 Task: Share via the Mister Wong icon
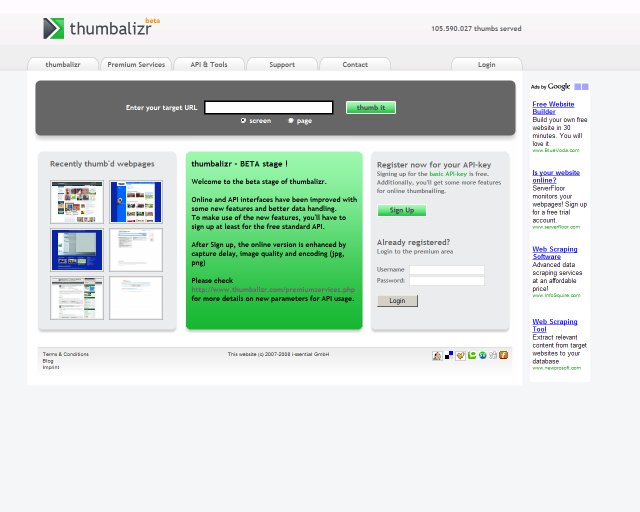(437, 356)
